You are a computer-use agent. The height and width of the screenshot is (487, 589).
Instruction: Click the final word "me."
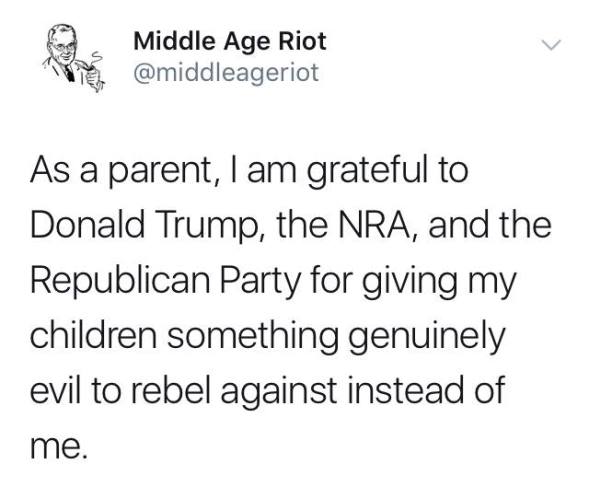click(59, 447)
